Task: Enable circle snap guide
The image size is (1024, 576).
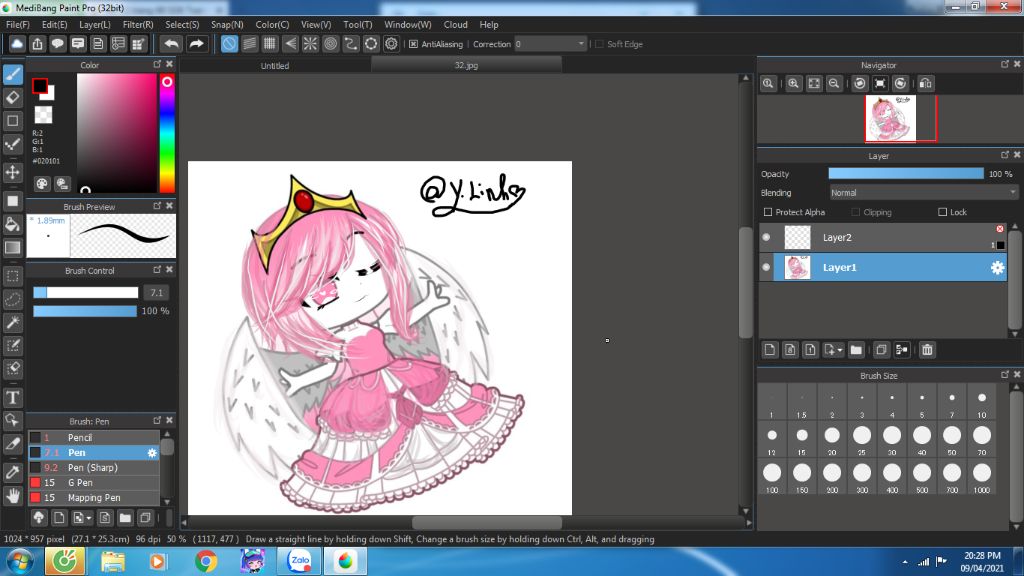Action: point(330,44)
